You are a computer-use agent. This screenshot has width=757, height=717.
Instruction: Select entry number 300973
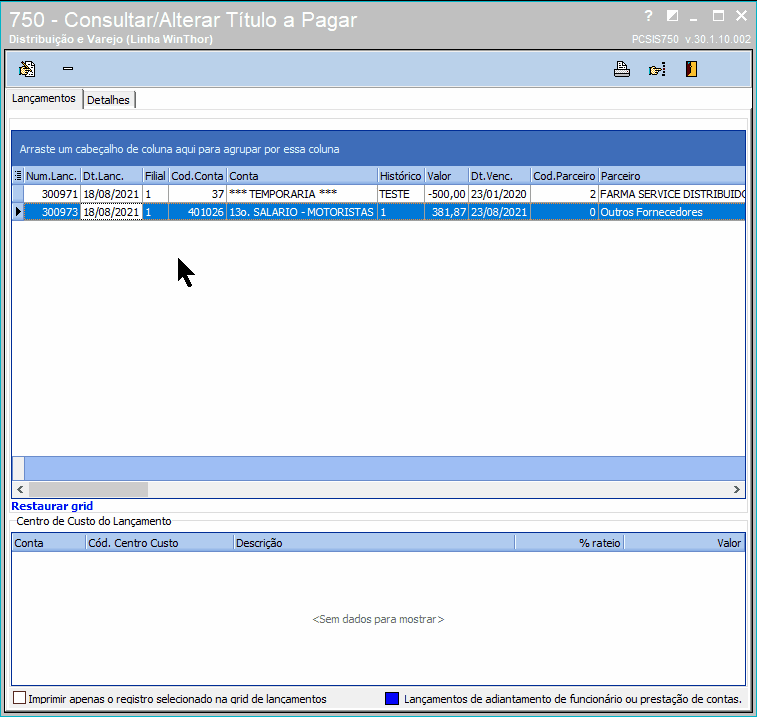(x=52, y=212)
